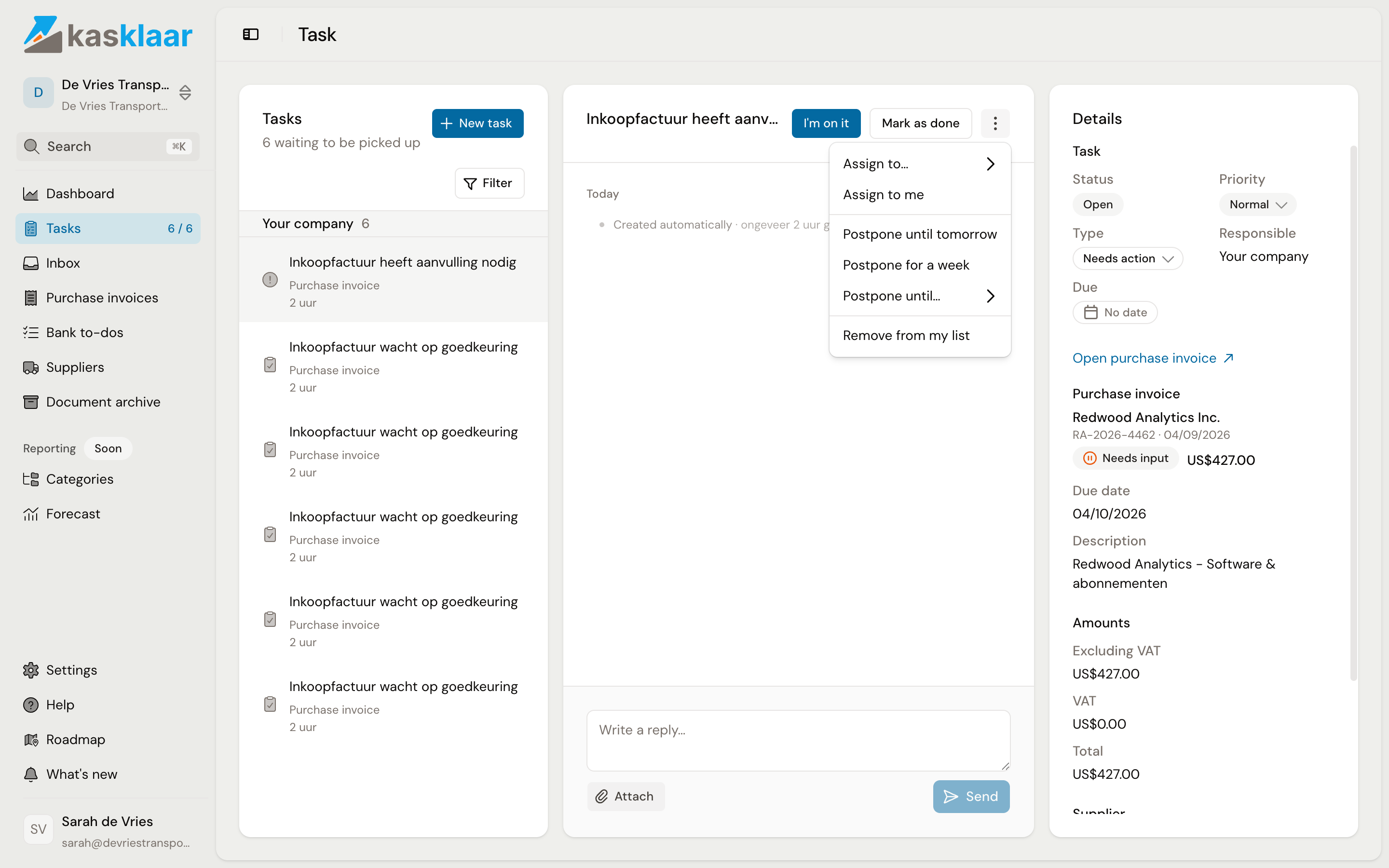Choose Postpone until tomorrow

point(920,234)
